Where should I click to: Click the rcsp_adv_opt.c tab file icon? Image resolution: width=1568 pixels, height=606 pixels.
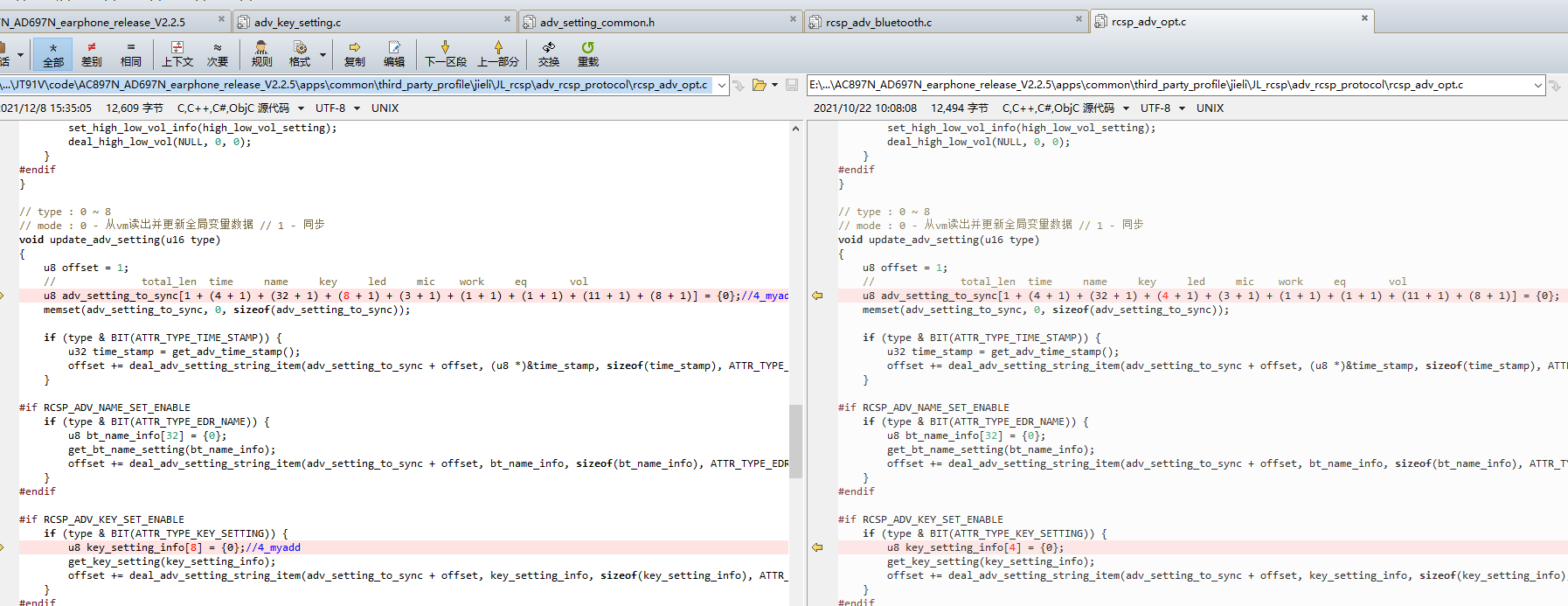(x=1100, y=22)
